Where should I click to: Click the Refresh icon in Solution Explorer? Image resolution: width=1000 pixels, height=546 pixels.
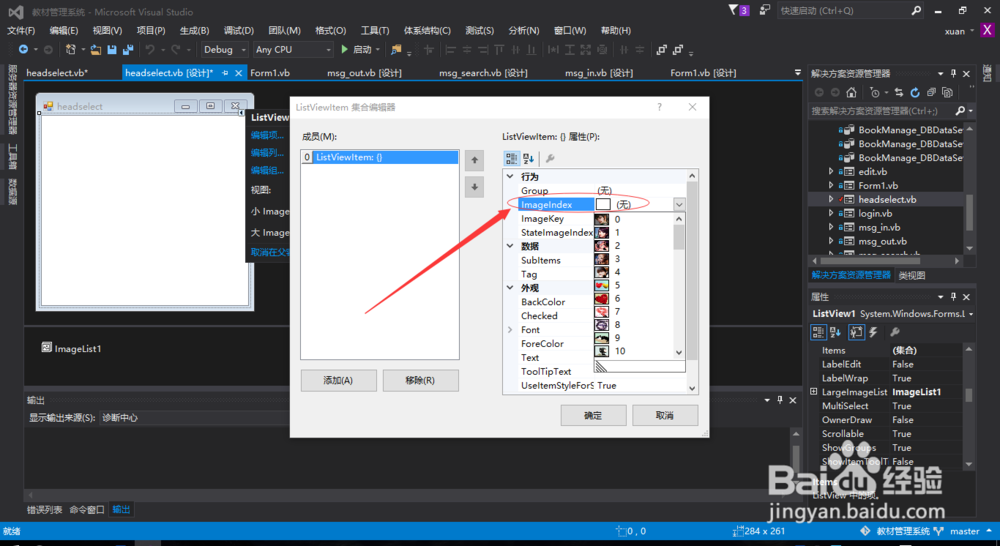pos(915,92)
